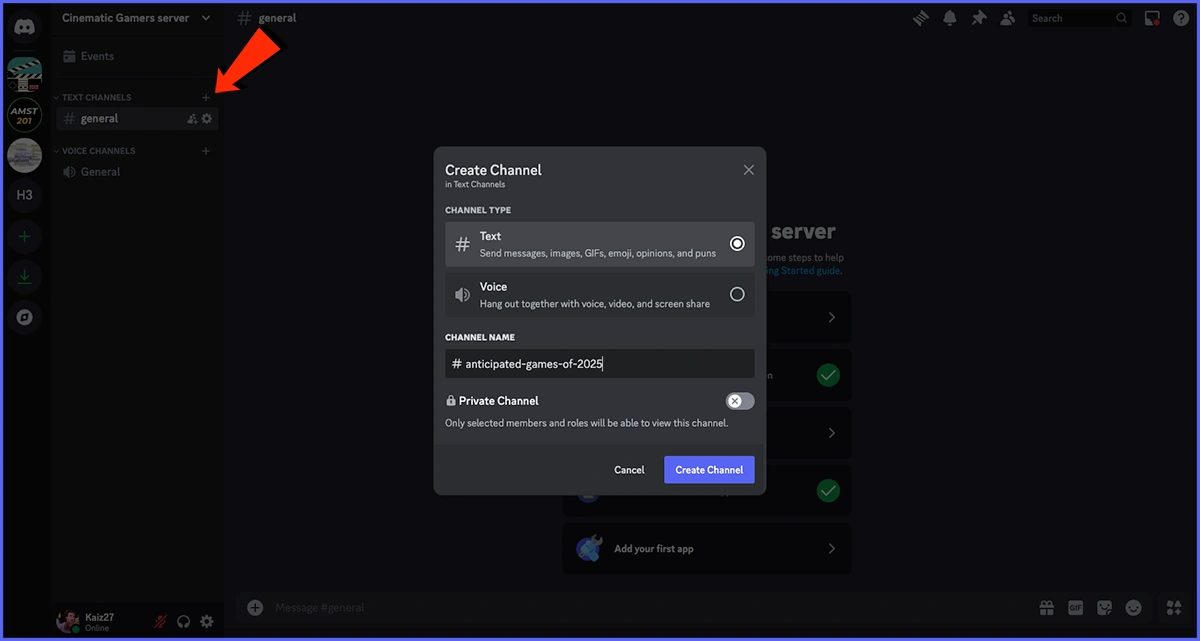Open User Settings gear near Kaiz27
The height and width of the screenshot is (641, 1200).
click(x=207, y=621)
